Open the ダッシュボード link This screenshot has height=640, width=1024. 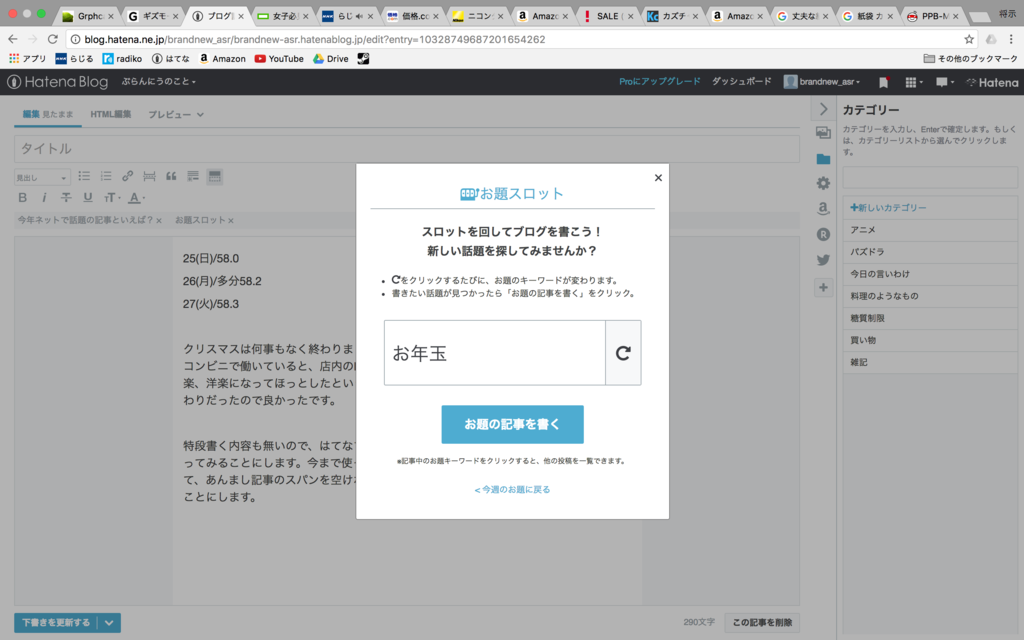pos(741,82)
